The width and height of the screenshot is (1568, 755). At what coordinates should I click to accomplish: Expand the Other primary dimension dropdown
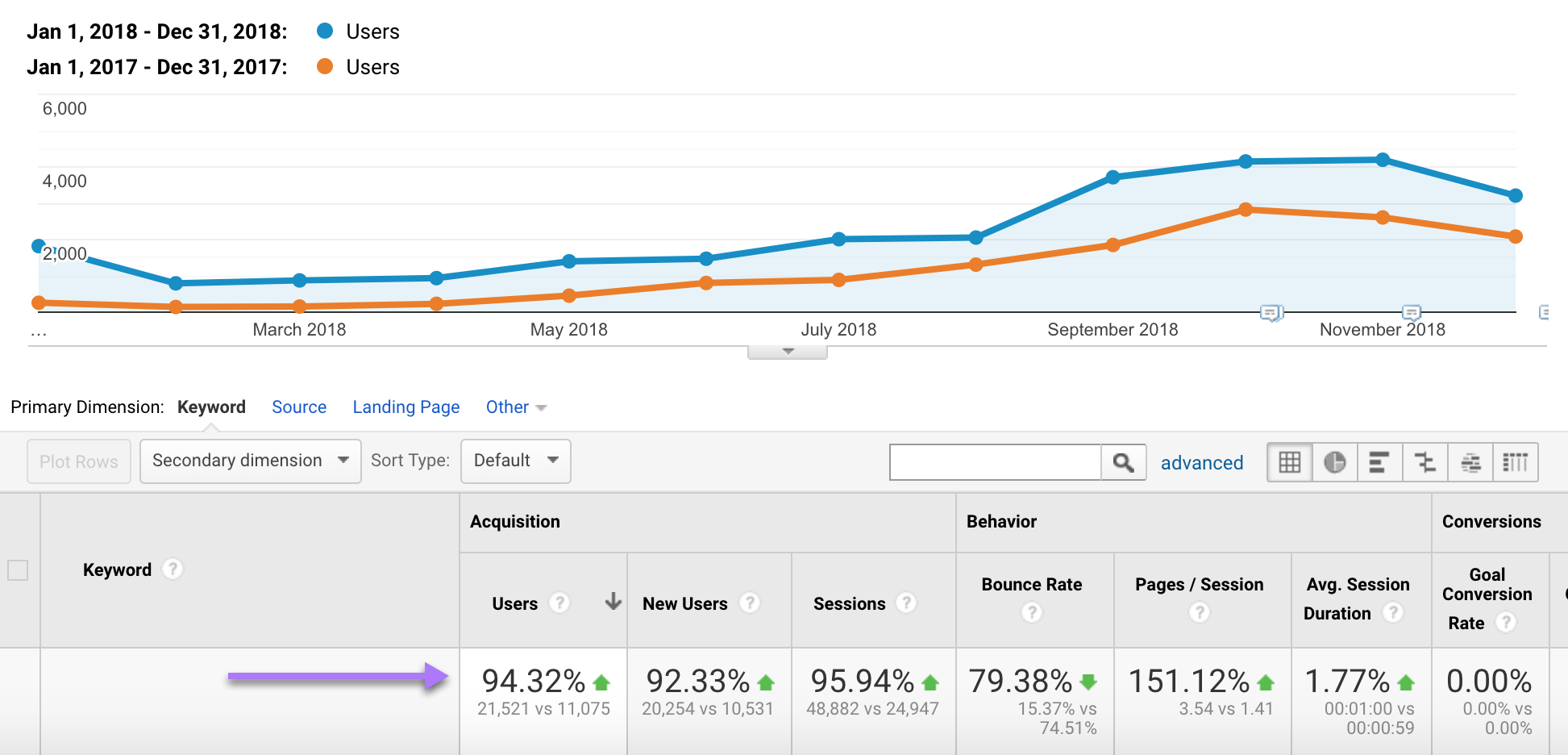[515, 407]
